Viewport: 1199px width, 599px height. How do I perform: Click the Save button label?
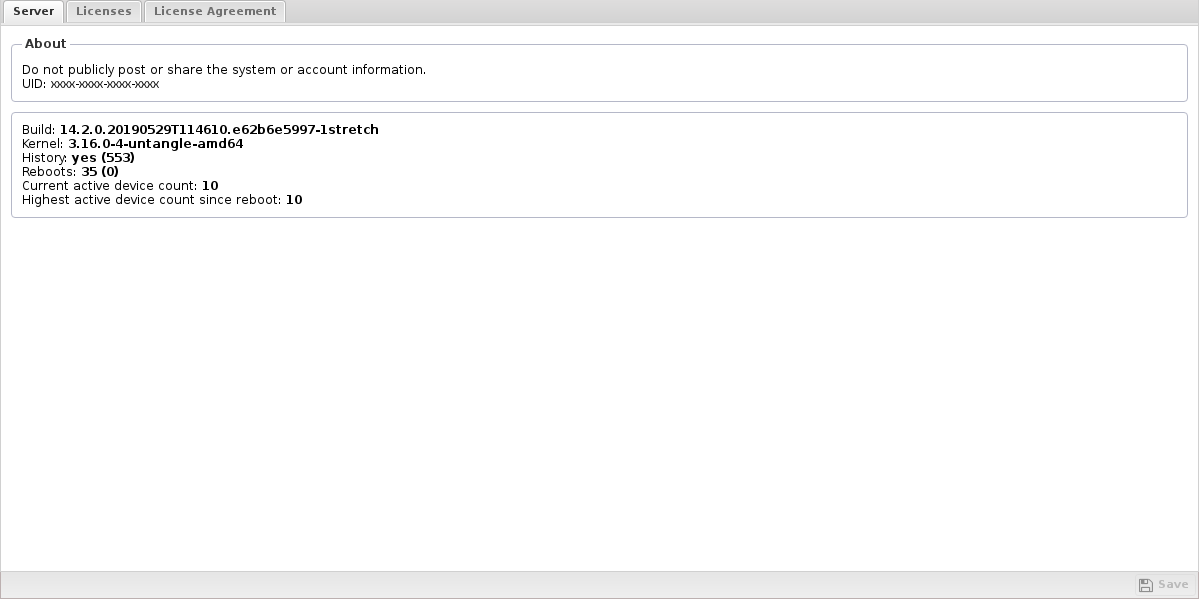1173,584
